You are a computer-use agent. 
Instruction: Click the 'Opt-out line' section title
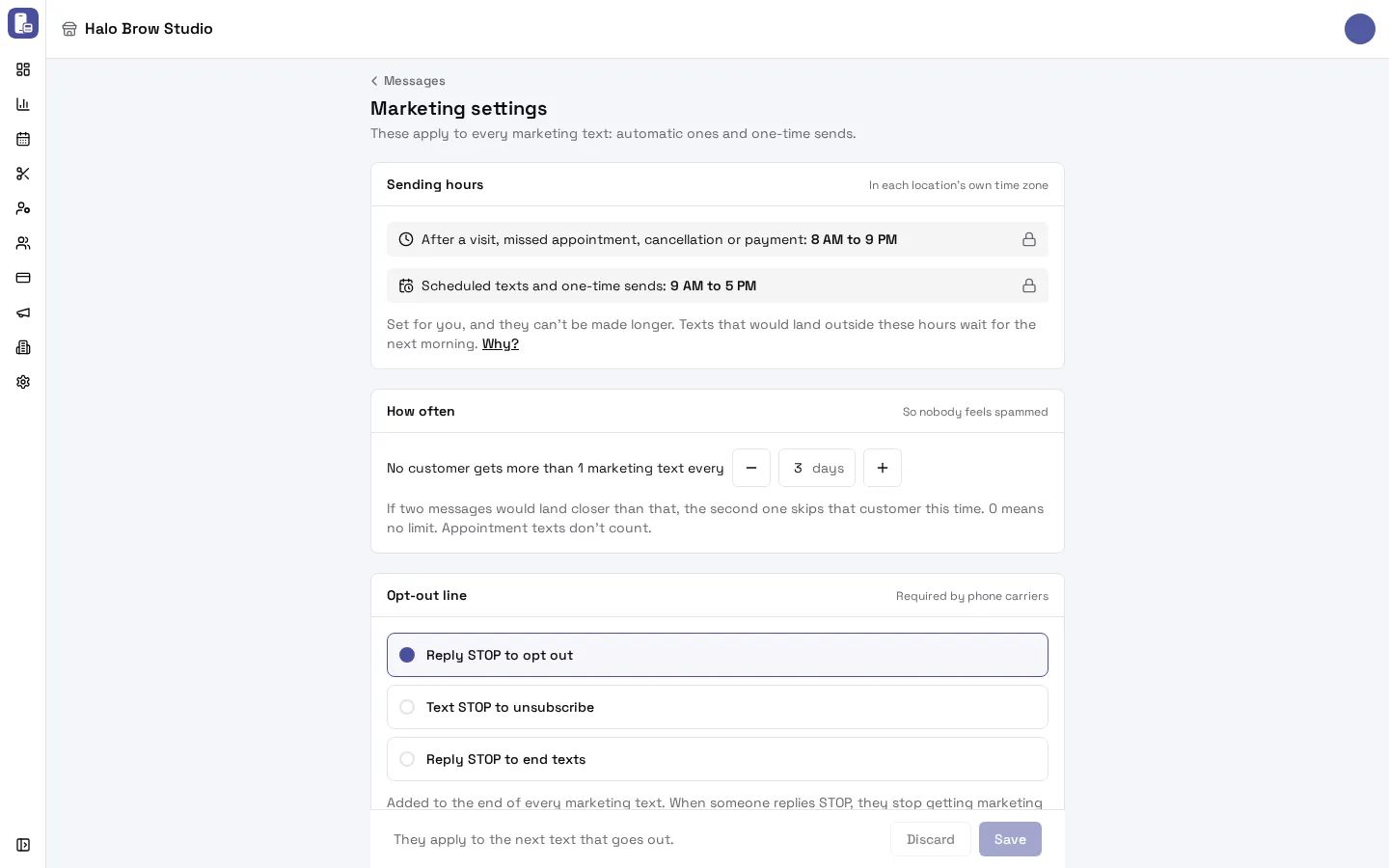coord(426,595)
